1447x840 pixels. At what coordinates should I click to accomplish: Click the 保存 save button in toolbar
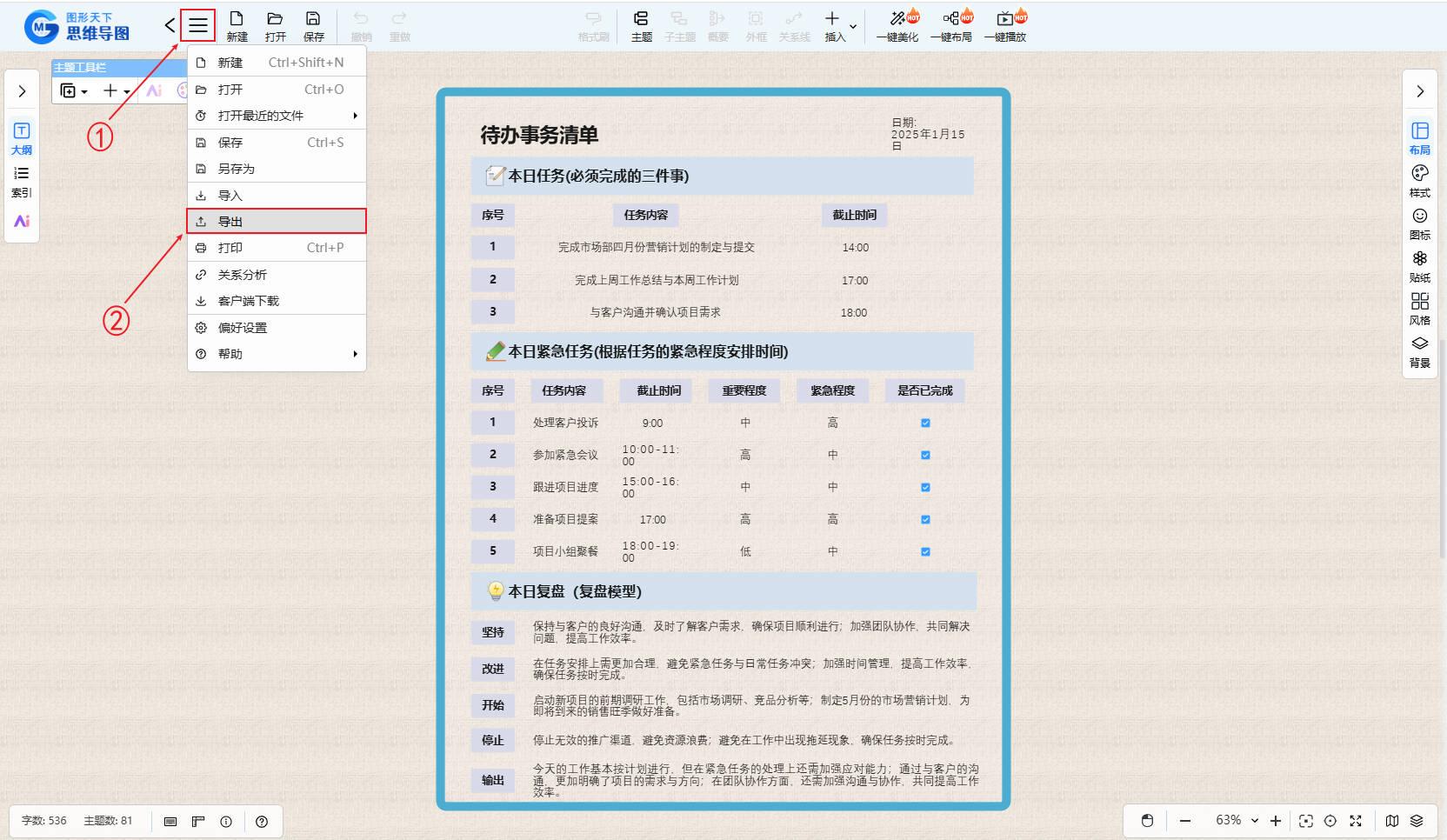pos(313,25)
